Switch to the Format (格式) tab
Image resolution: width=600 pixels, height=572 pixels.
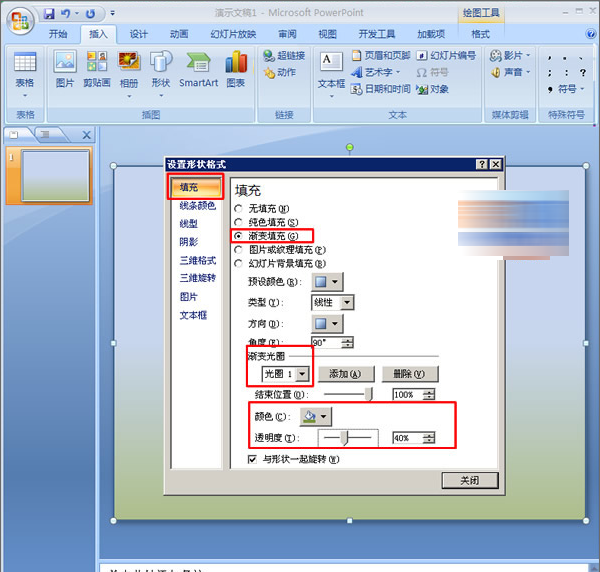480,34
